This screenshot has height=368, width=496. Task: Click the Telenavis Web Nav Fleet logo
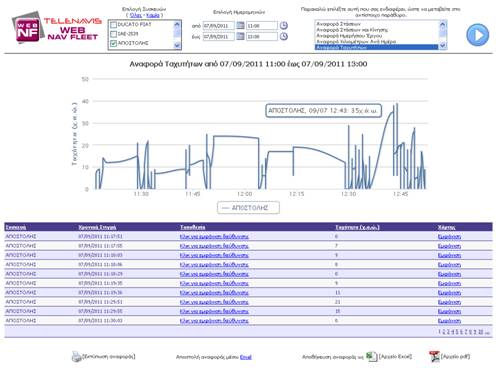pos(57,30)
